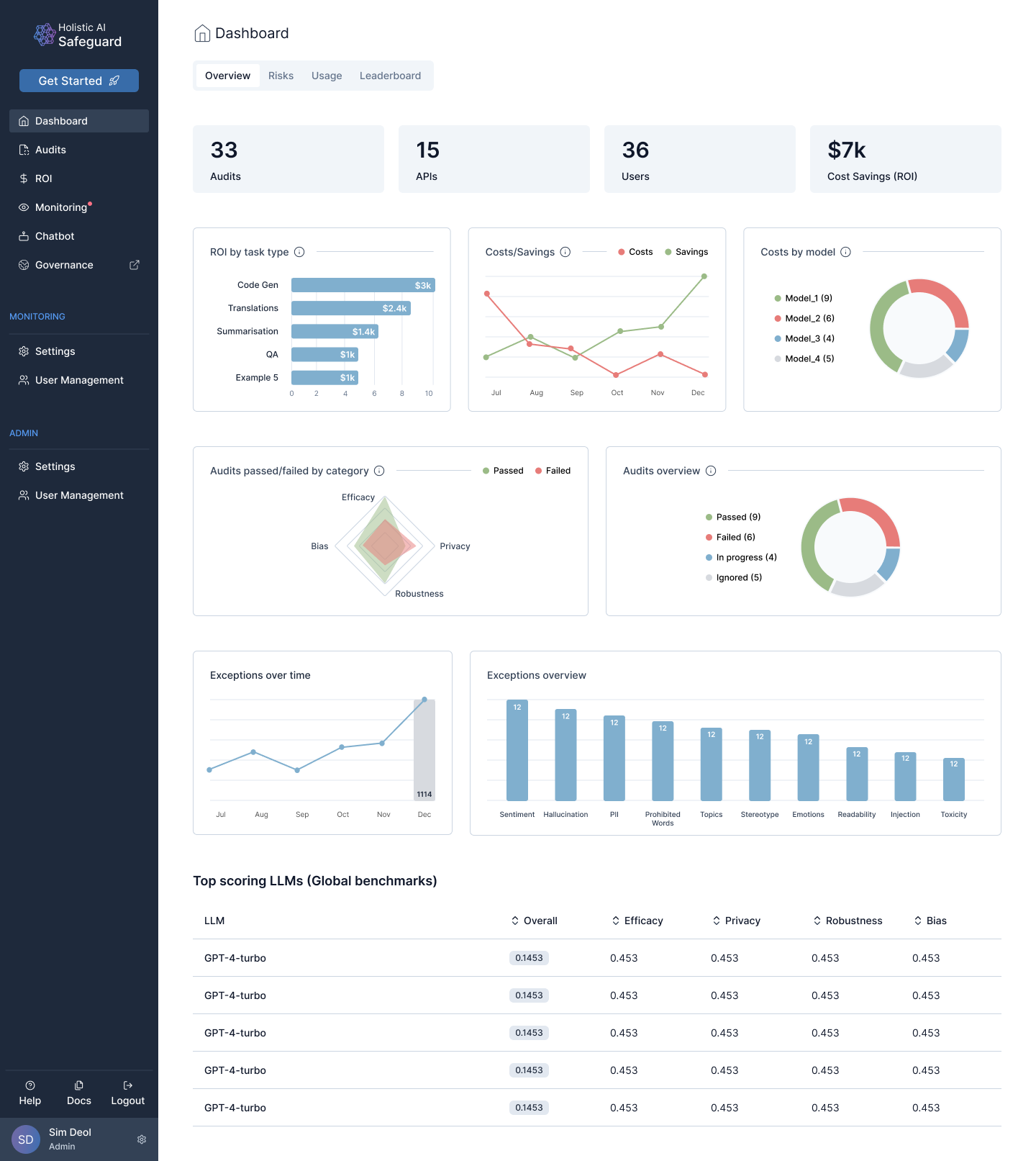1036x1161 pixels.
Task: Open Docs from the sidebar footer
Action: [x=79, y=1093]
